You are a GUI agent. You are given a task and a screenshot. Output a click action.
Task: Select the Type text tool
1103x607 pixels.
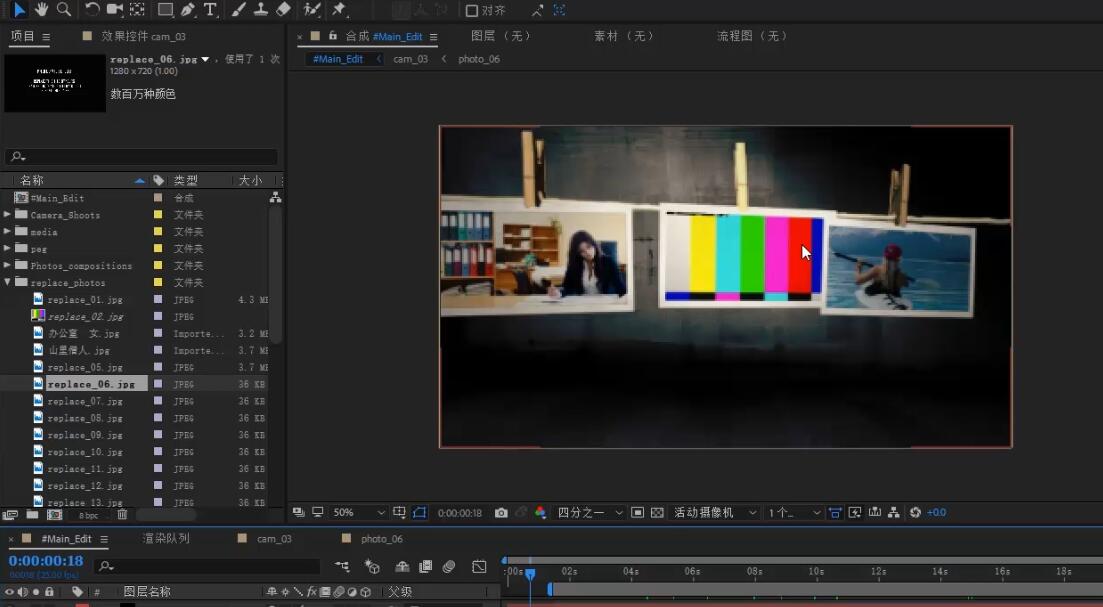coord(210,9)
